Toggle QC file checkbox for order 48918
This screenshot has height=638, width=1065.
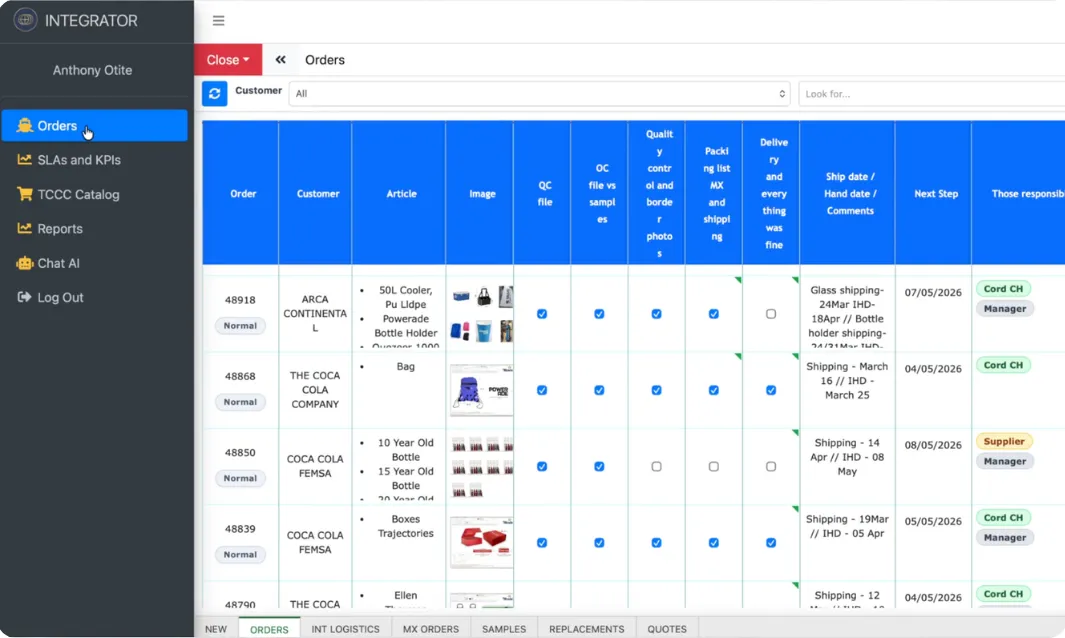pos(542,314)
